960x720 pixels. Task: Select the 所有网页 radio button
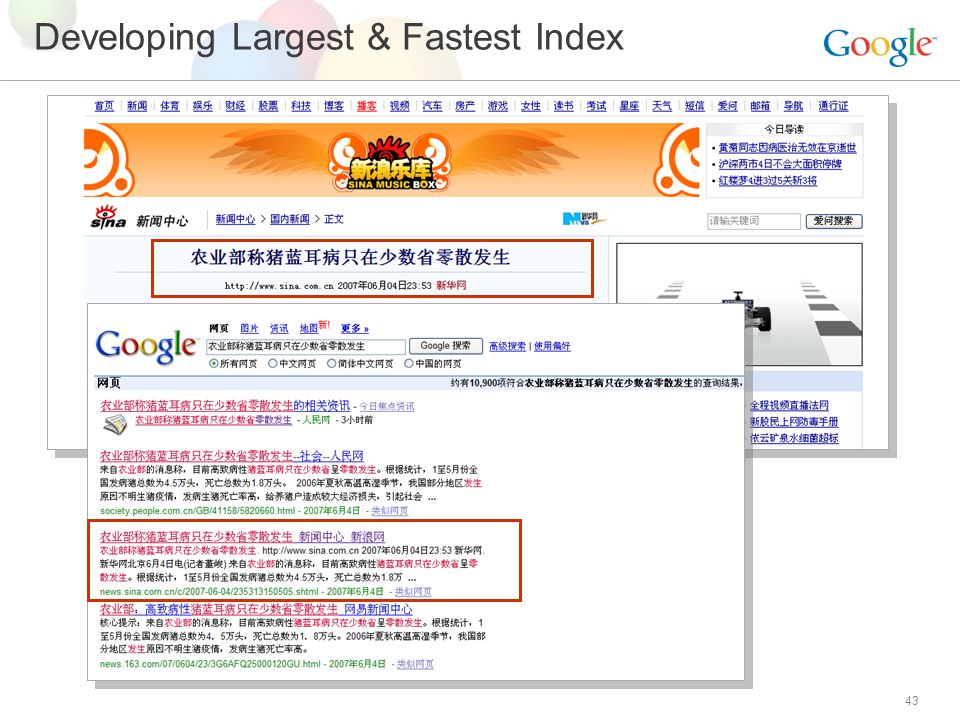pos(214,364)
